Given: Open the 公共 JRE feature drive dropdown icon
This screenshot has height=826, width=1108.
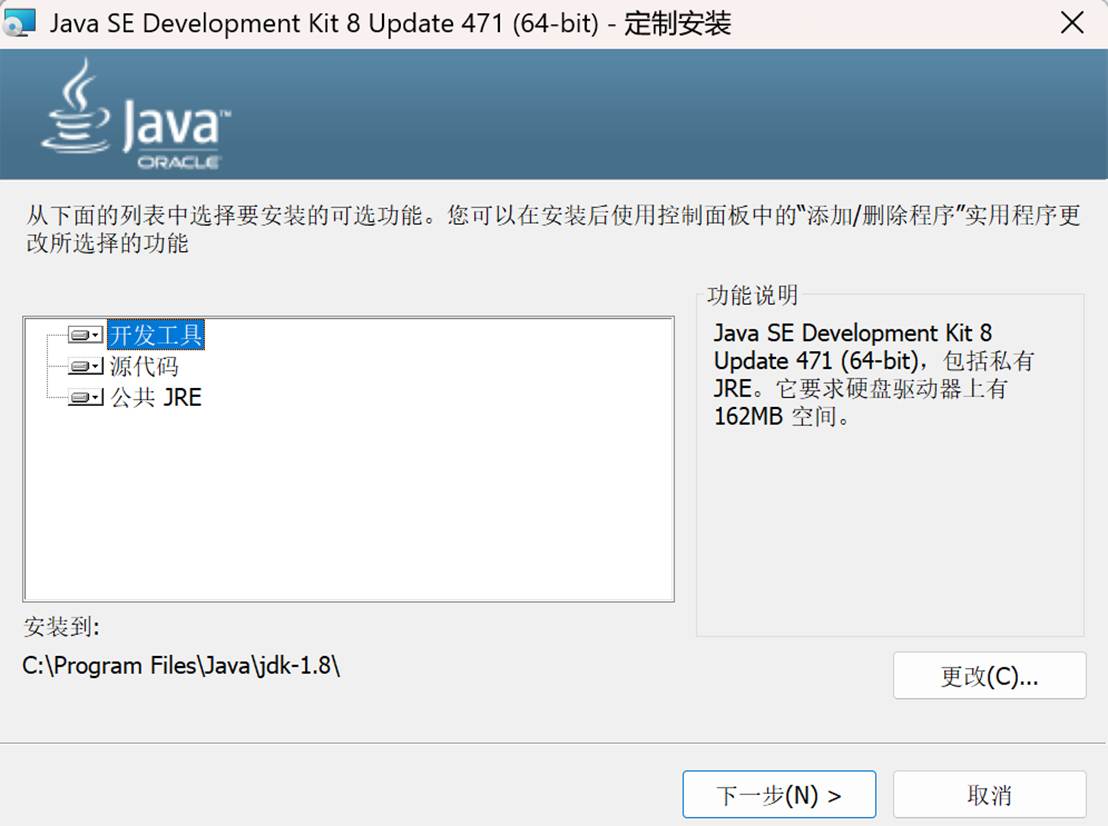Looking at the screenshot, I should [x=86, y=397].
